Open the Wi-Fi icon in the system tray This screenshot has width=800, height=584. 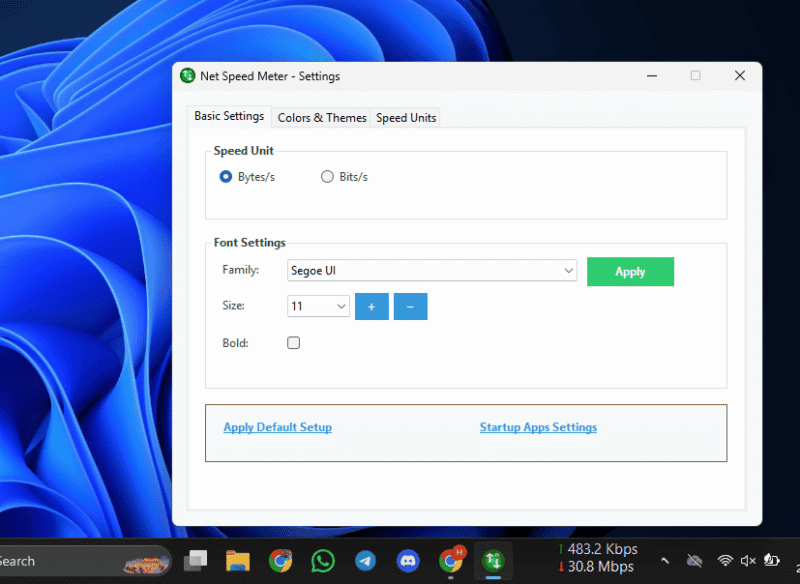coord(725,561)
